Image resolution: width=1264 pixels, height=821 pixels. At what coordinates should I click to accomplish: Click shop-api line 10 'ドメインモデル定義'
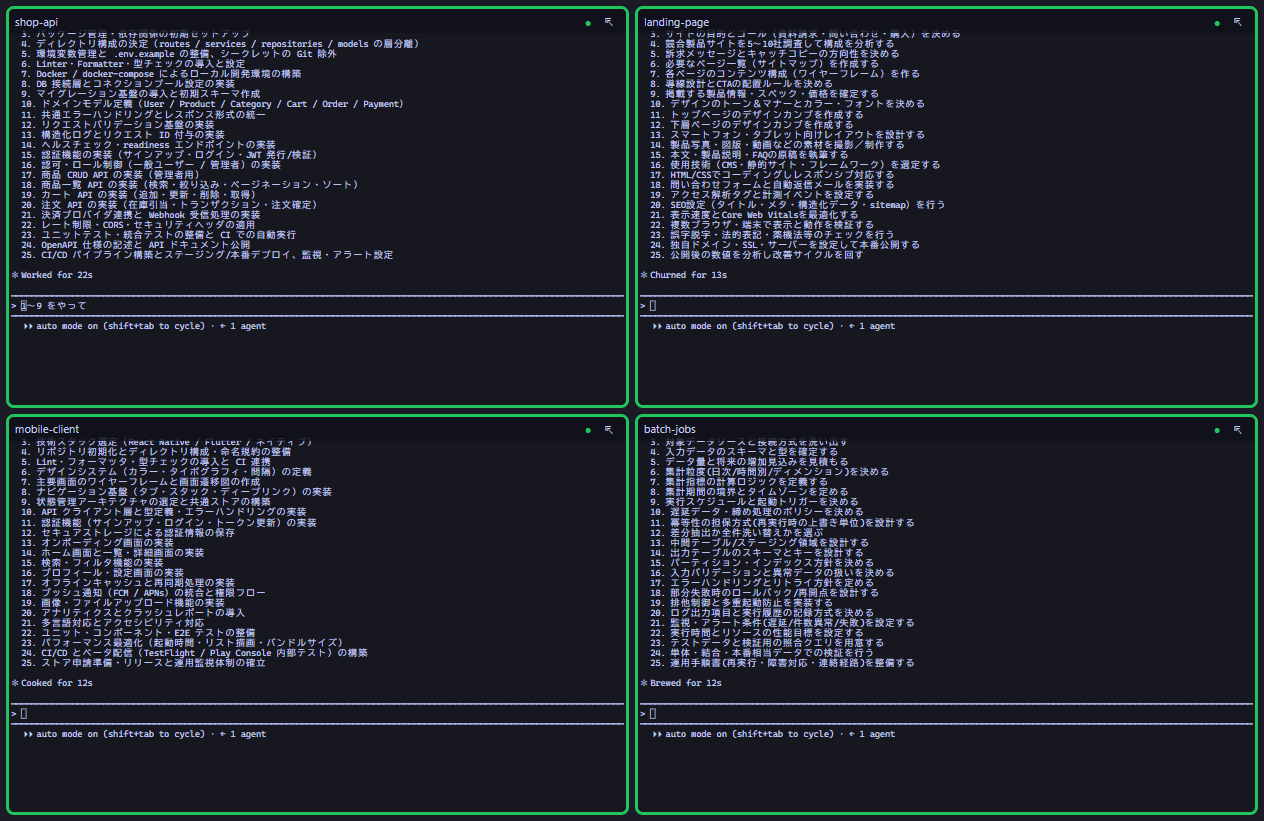click(212, 104)
